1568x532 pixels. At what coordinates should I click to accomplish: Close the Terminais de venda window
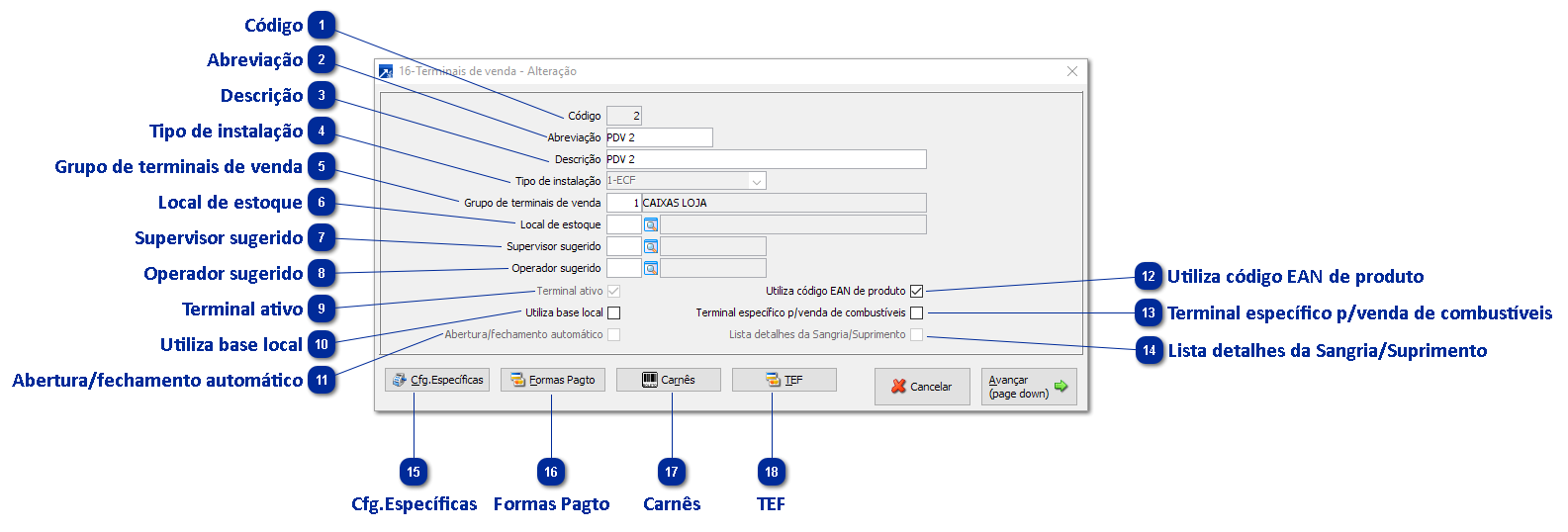click(x=1072, y=71)
